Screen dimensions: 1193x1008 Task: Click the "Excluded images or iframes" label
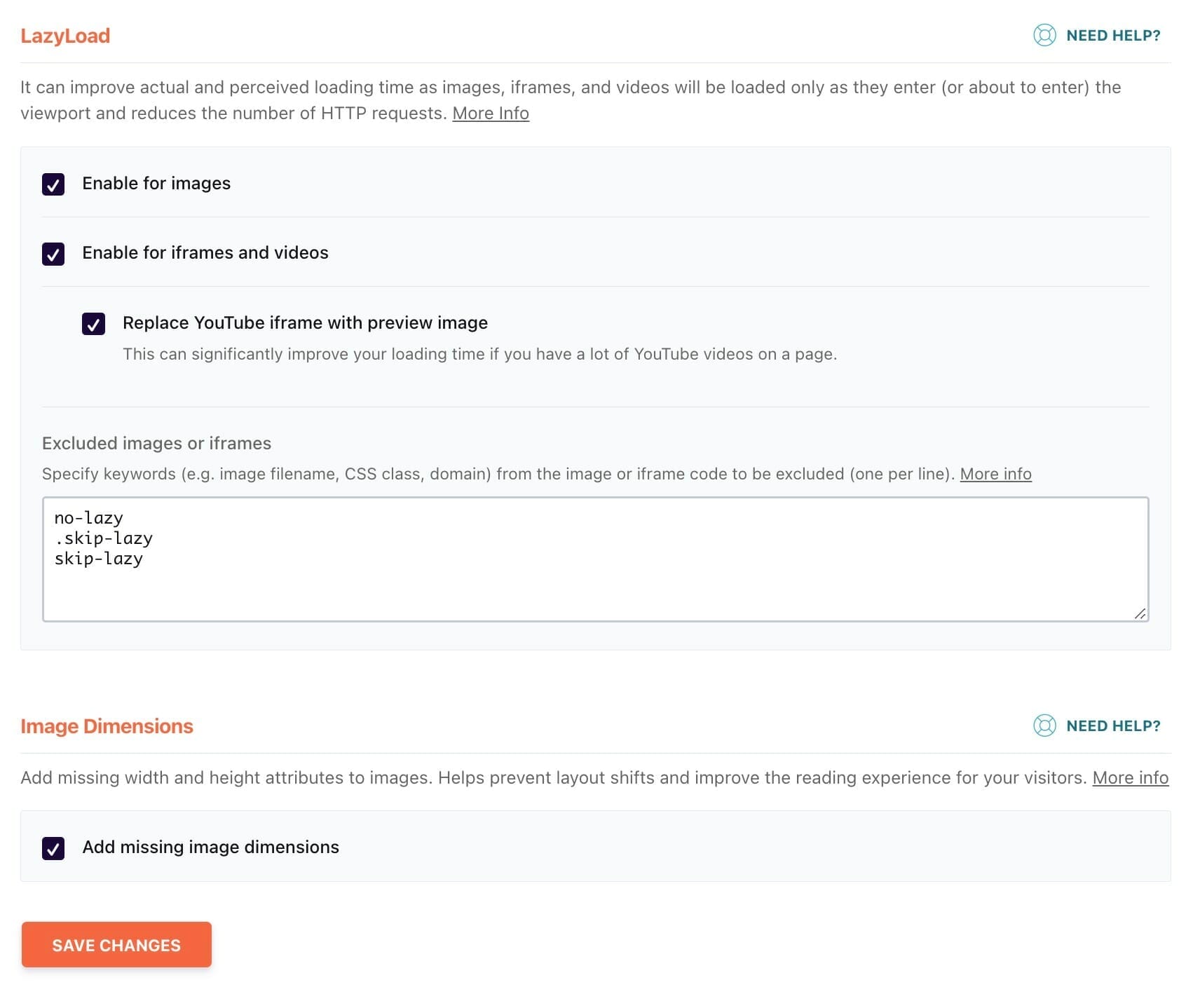(157, 443)
